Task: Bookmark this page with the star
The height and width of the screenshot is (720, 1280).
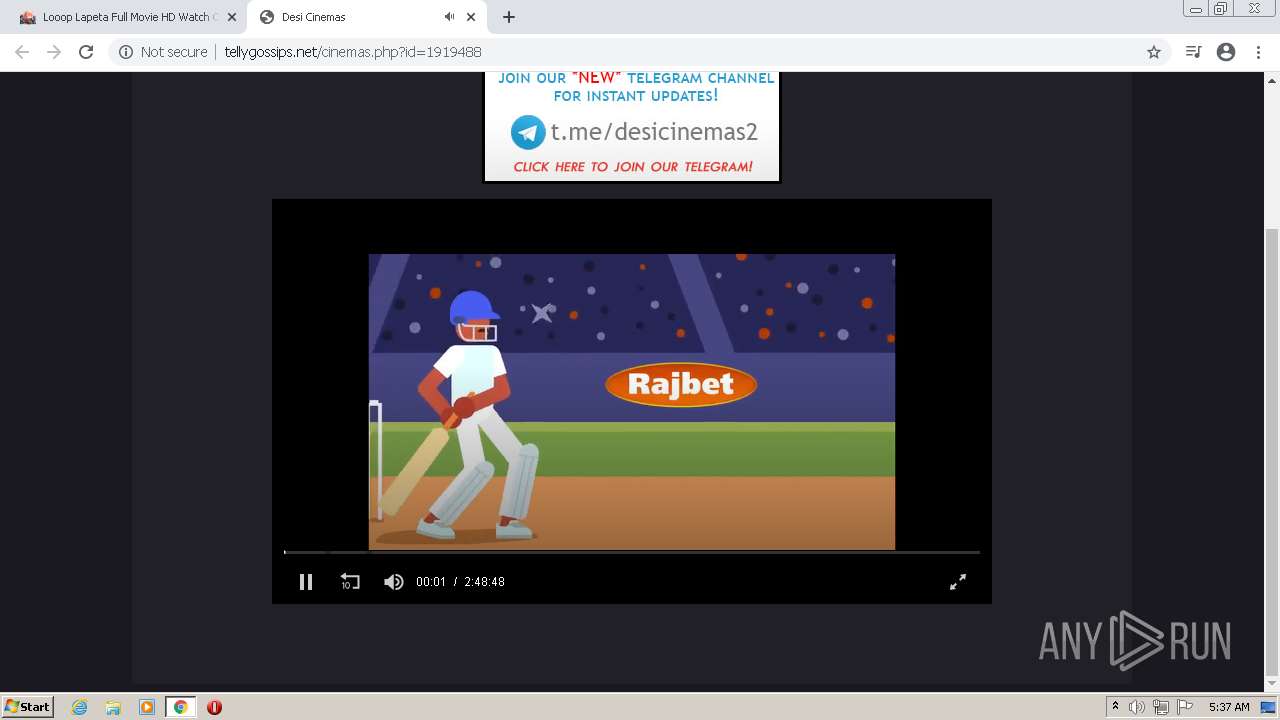Action: click(x=1154, y=52)
